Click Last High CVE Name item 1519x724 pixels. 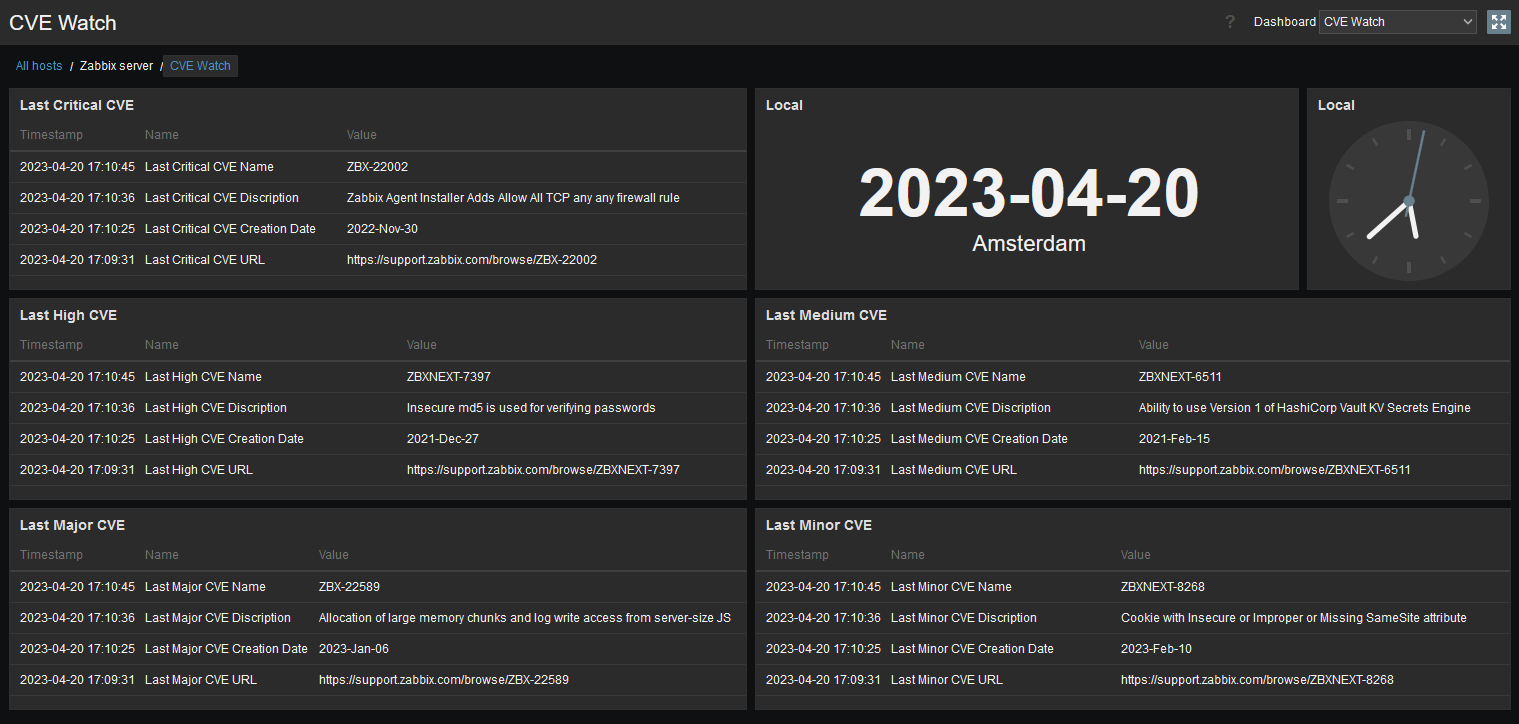203,377
